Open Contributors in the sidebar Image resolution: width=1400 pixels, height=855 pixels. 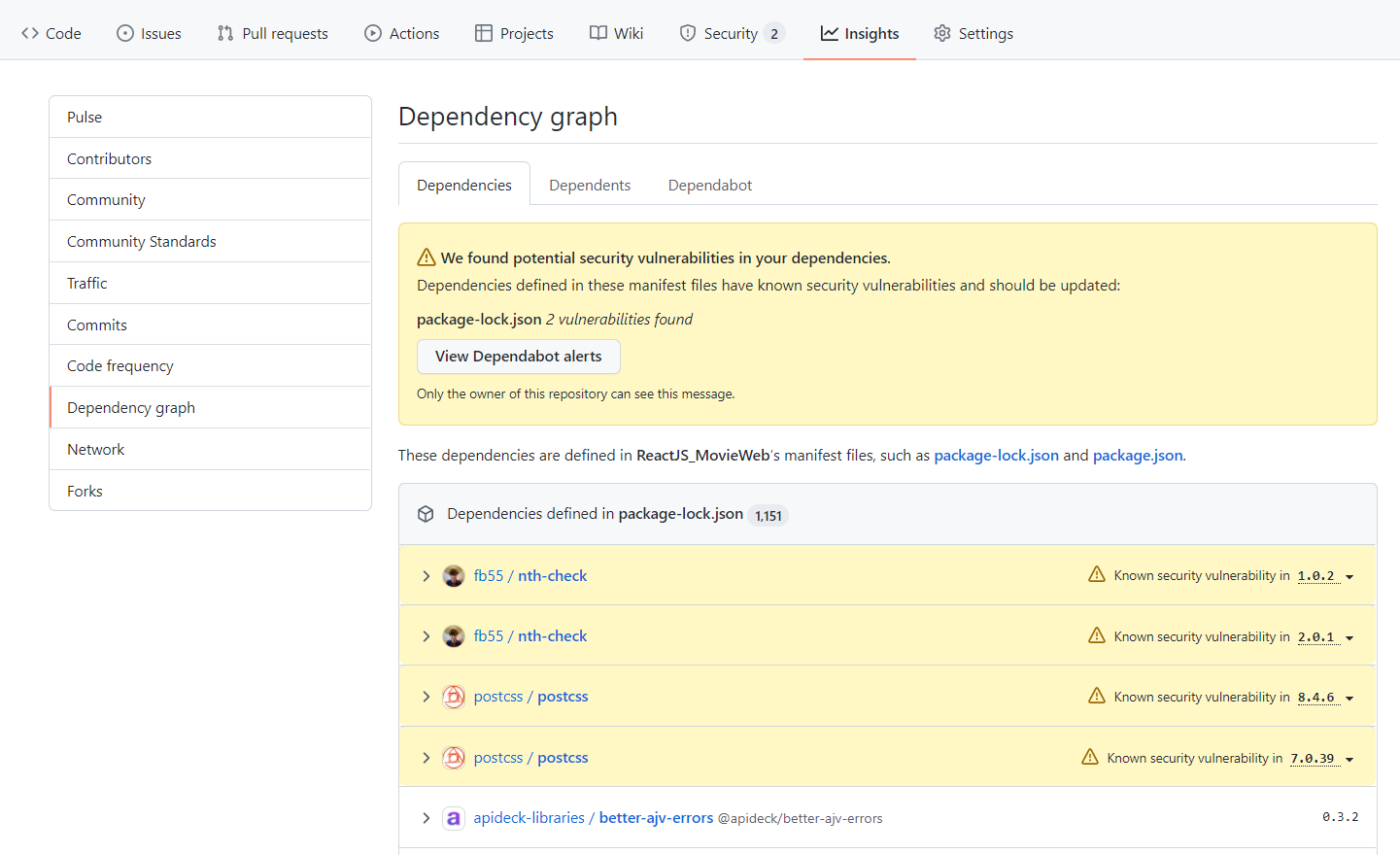pyautogui.click(x=210, y=158)
